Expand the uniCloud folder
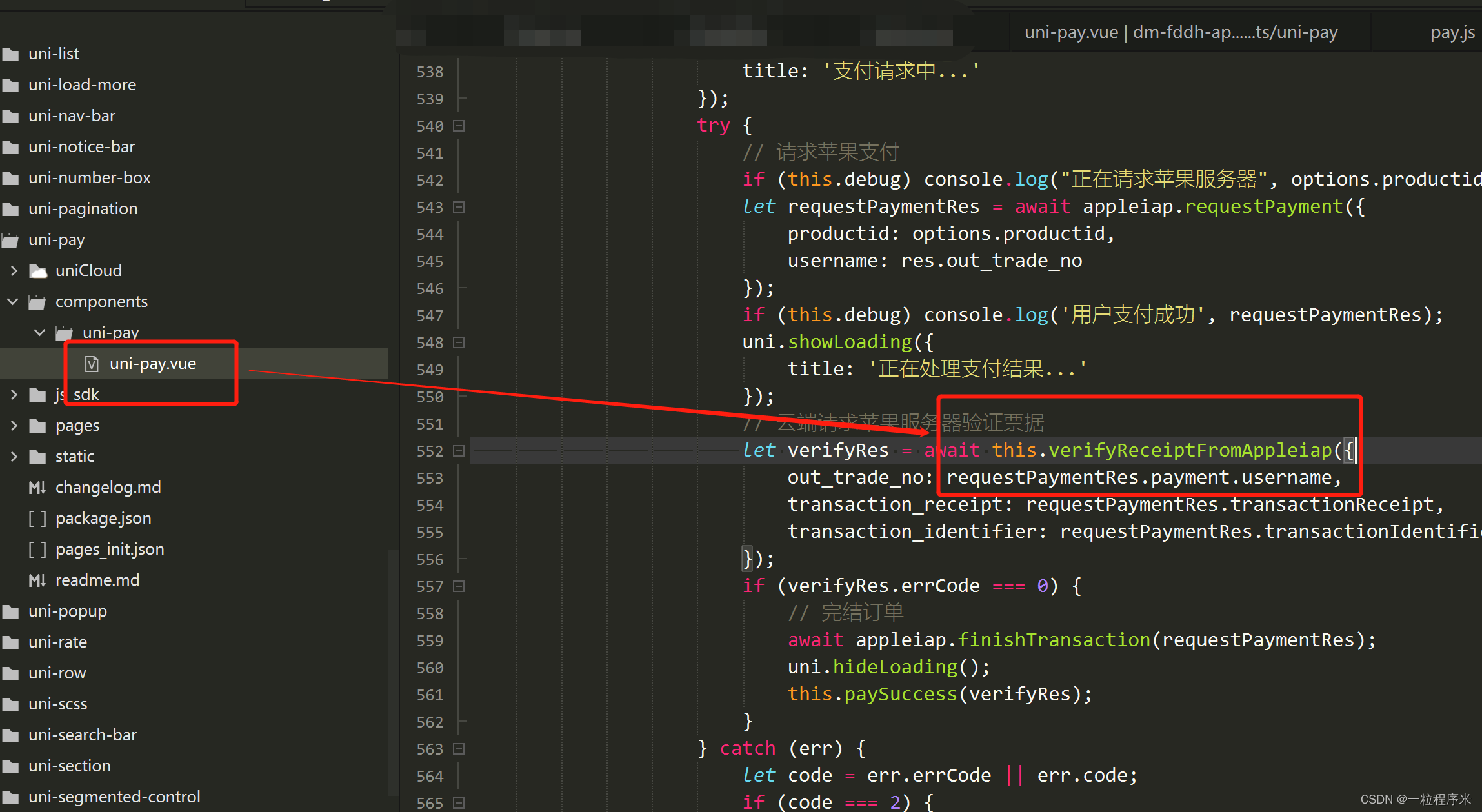Image resolution: width=1482 pixels, height=812 pixels. (14, 271)
